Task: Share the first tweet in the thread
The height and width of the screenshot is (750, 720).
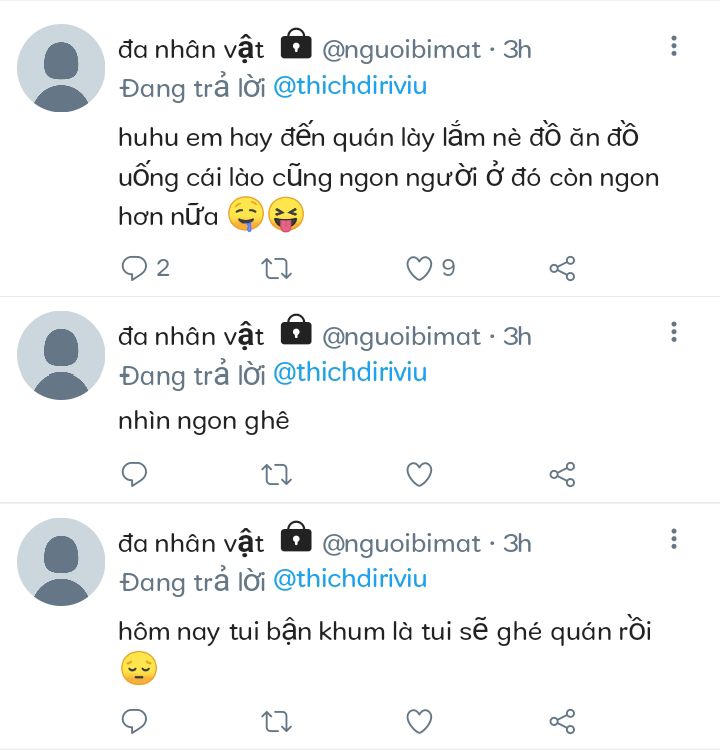Action: 563,268
